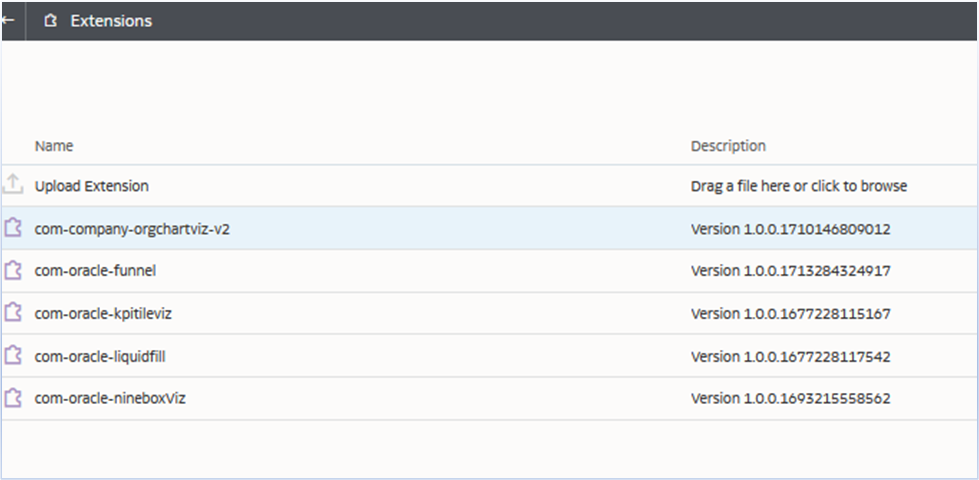Sort by the Description column header
Viewport: 979px width, 480px height.
[x=728, y=146]
